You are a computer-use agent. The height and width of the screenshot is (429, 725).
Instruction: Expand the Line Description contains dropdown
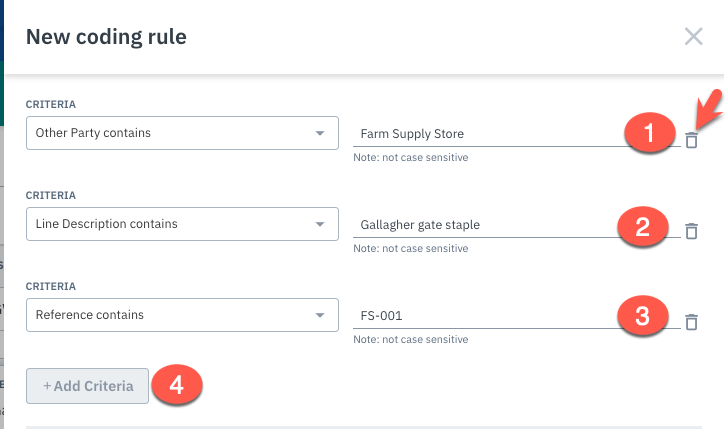click(x=182, y=224)
